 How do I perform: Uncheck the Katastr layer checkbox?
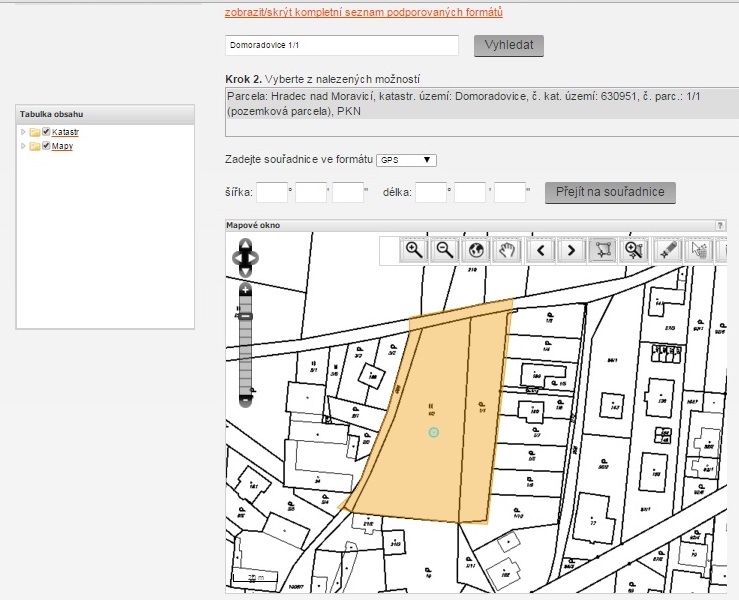pos(46,132)
